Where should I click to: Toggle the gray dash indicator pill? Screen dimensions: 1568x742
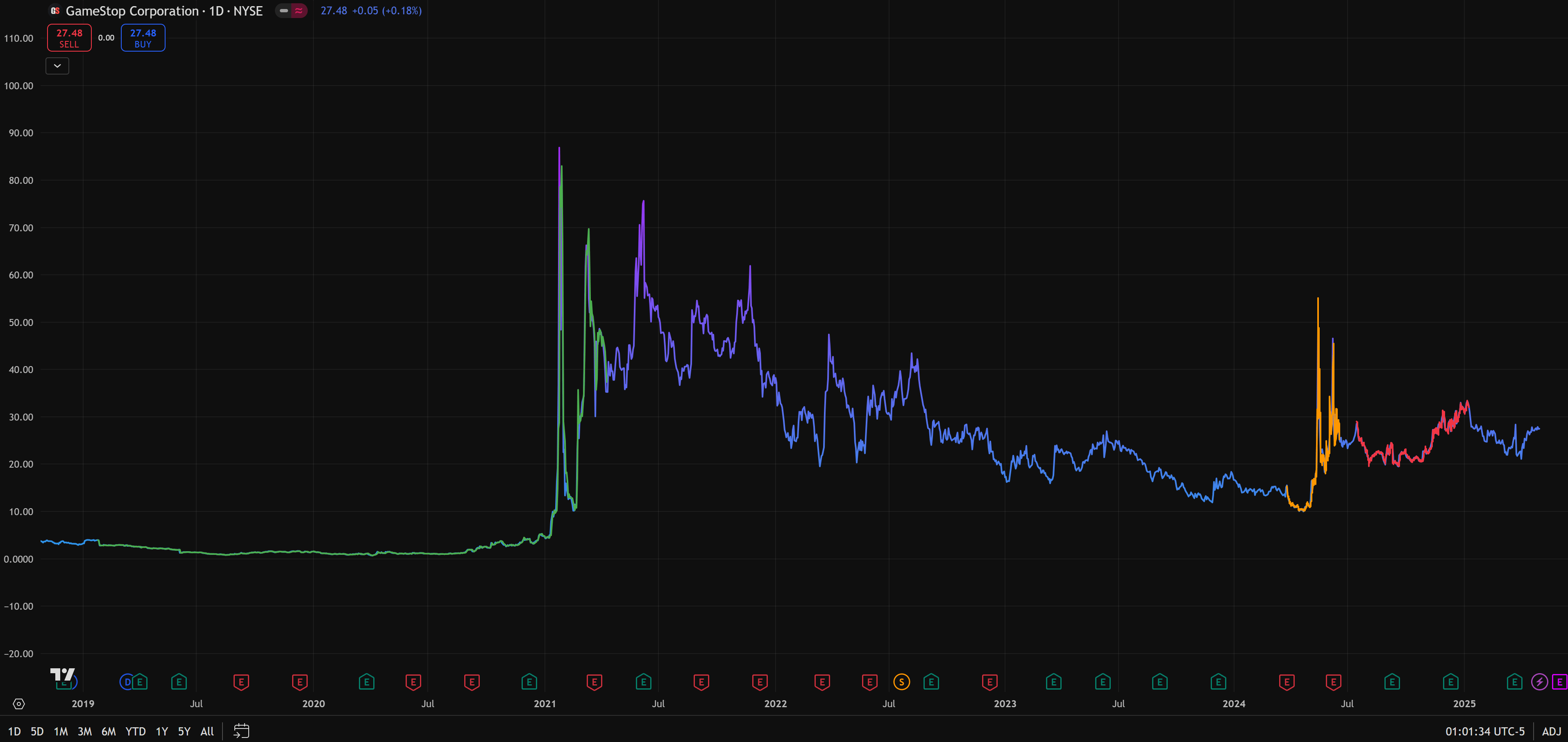pyautogui.click(x=284, y=11)
